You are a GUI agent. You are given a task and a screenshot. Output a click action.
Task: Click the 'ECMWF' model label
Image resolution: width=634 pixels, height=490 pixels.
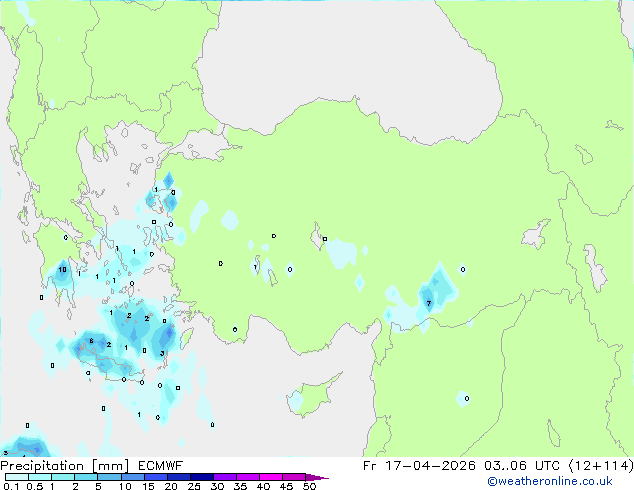click(160, 466)
